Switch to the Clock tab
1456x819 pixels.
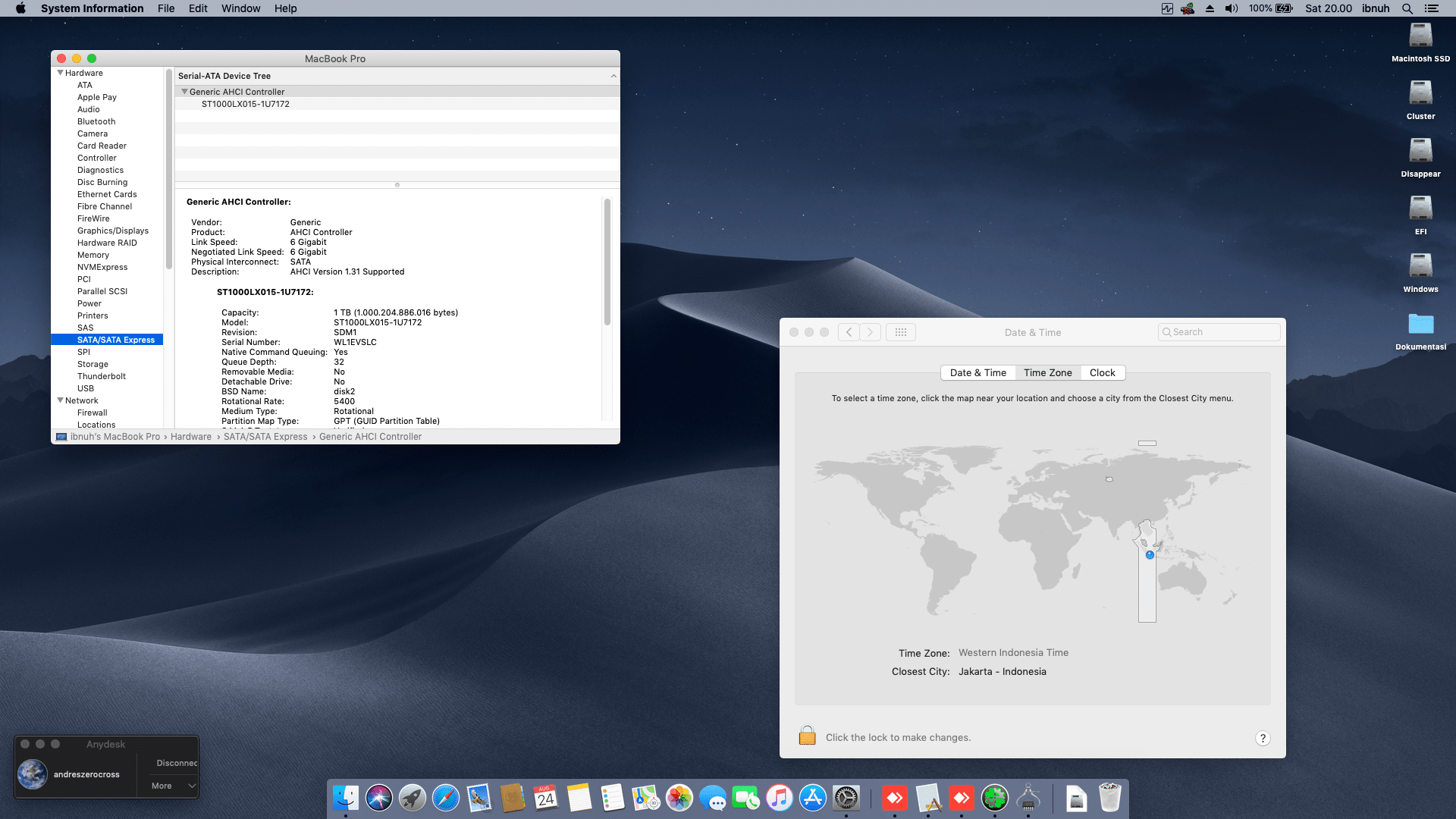coord(1103,372)
